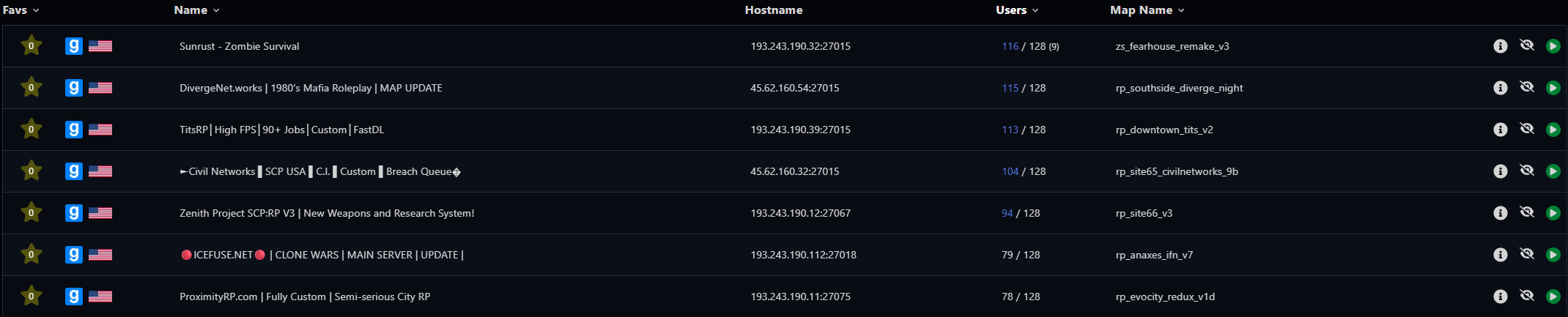
Task: Click the Hostname column header
Action: (x=774, y=10)
